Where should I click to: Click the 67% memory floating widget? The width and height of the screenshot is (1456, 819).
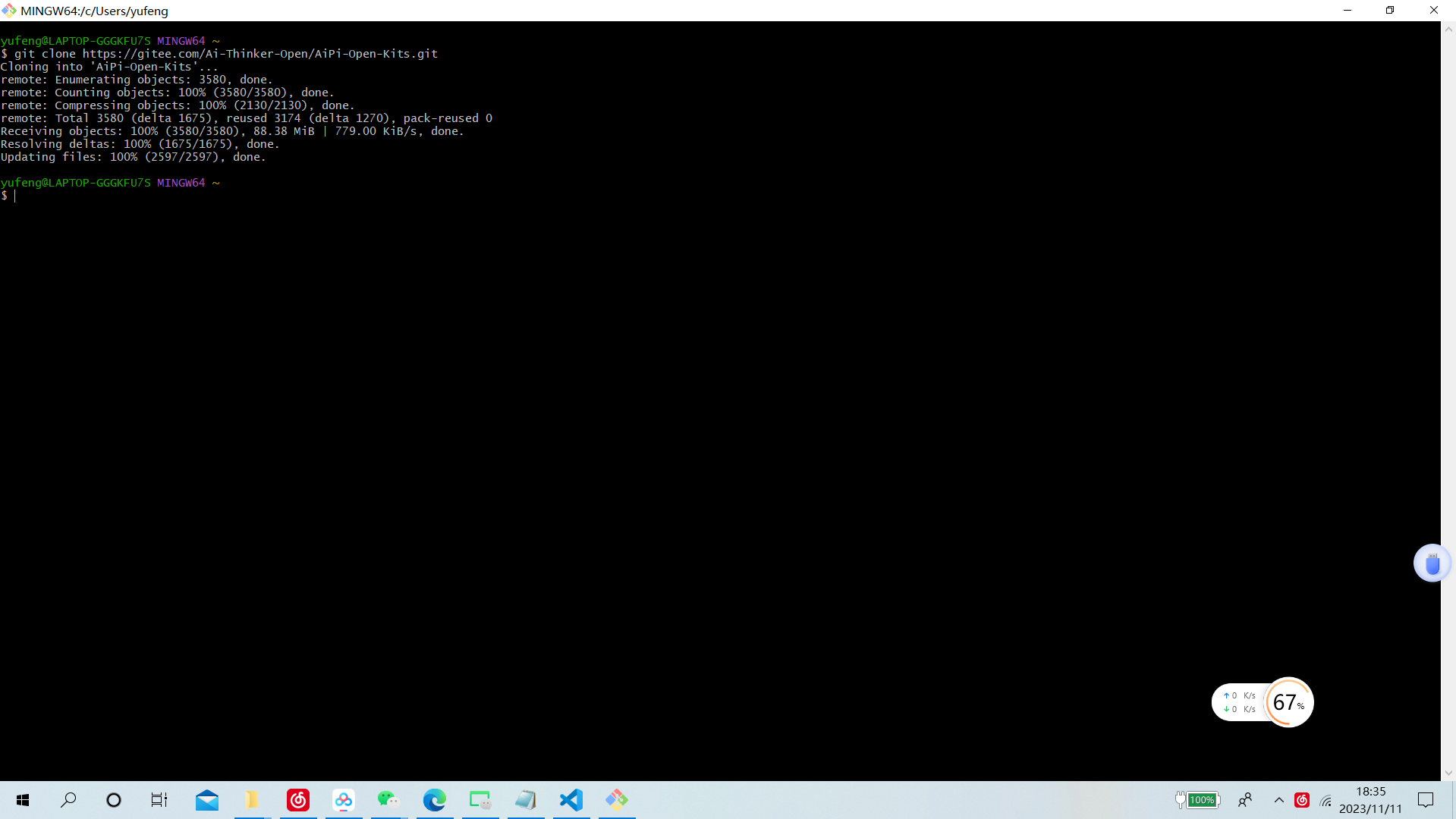click(1289, 702)
